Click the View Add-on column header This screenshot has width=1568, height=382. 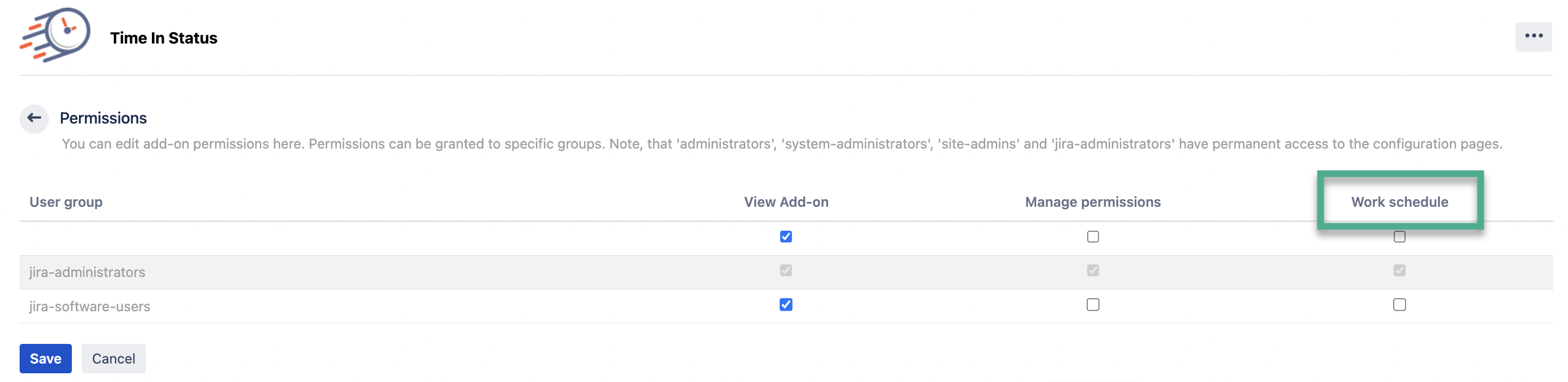click(x=786, y=202)
